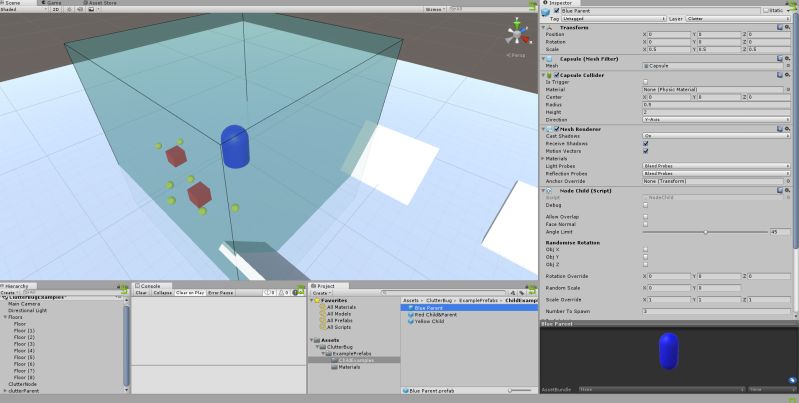Open the scene Gizmos dropdown
This screenshot has height=403, width=799.
pos(435,9)
